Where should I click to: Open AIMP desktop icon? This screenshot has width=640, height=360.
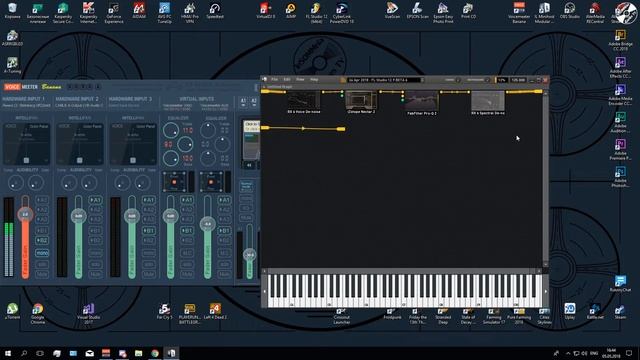pyautogui.click(x=291, y=11)
